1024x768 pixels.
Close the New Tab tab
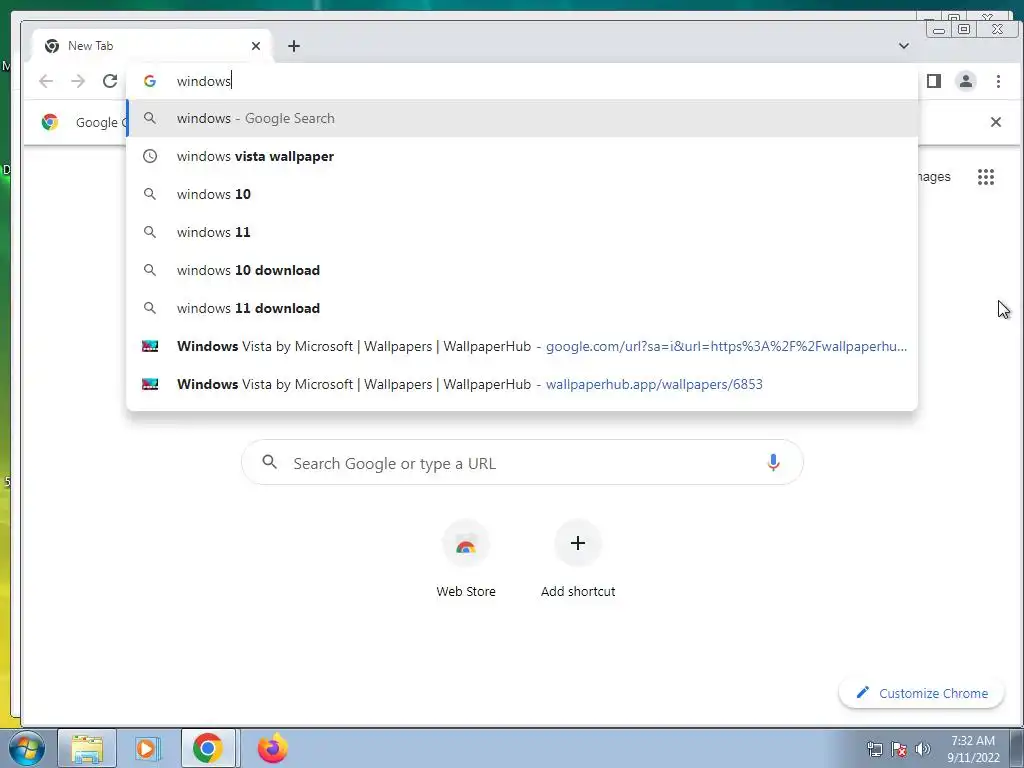[256, 46]
